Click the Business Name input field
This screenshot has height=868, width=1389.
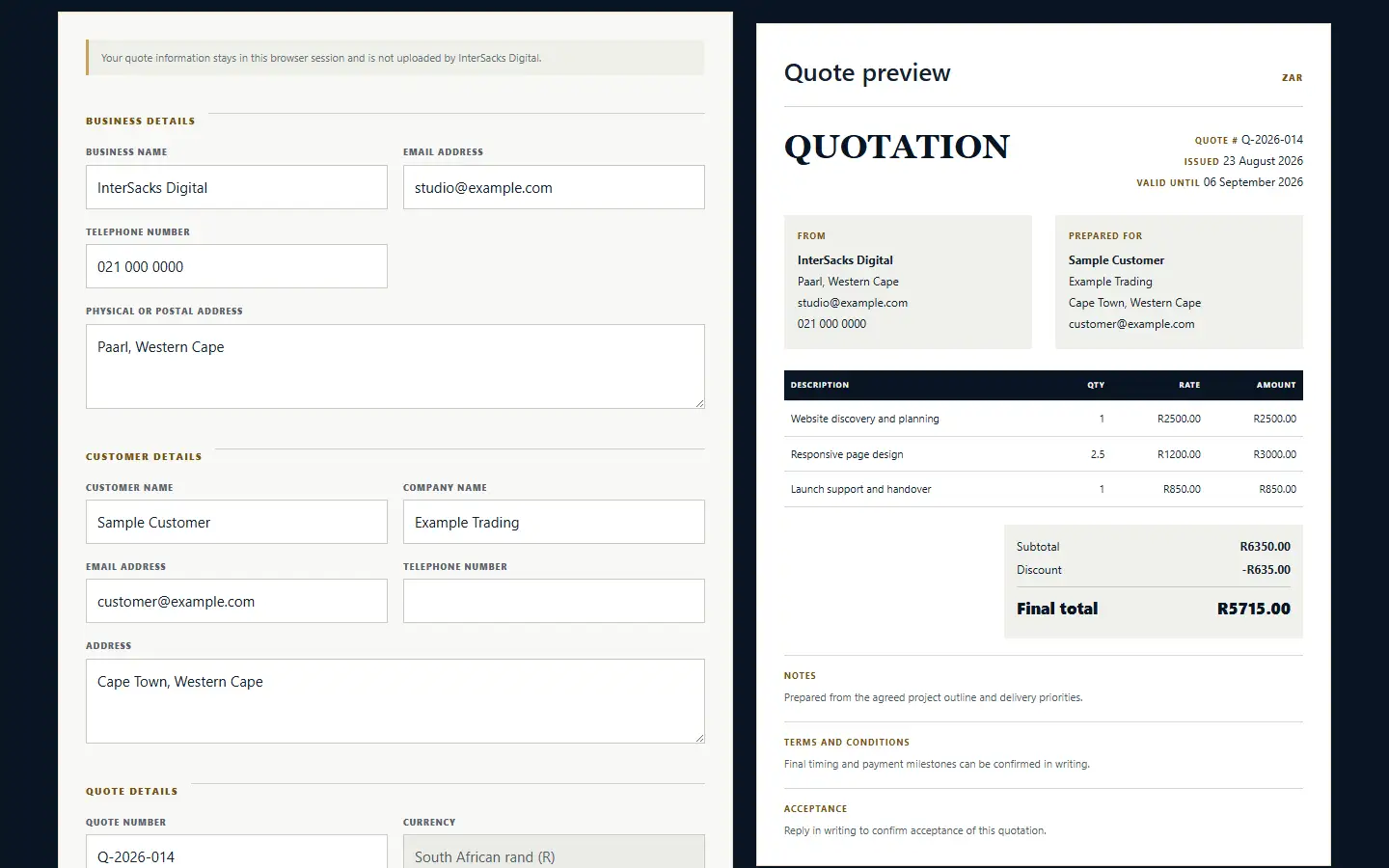click(236, 187)
